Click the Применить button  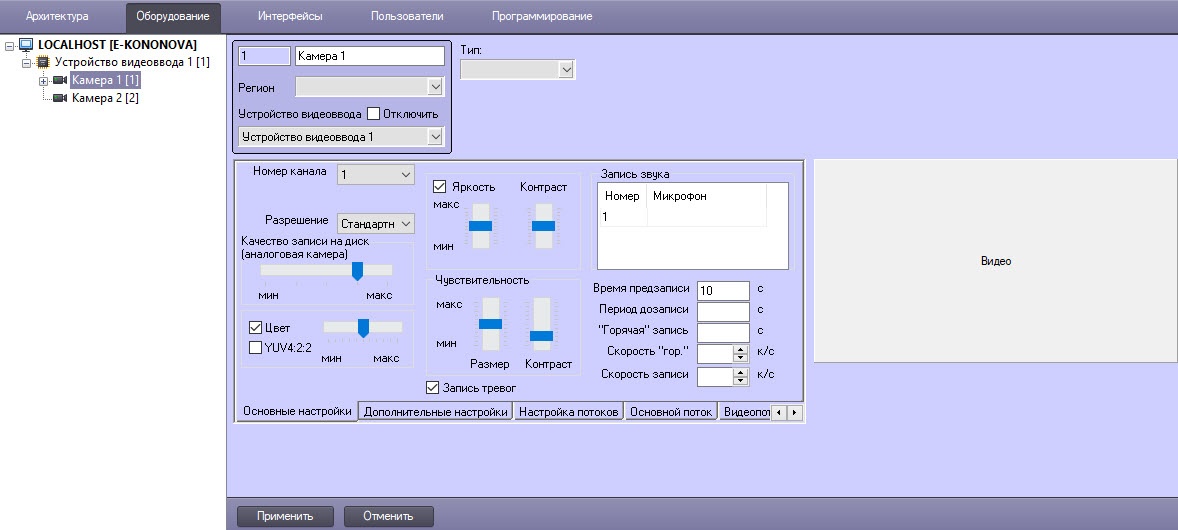(x=285, y=516)
